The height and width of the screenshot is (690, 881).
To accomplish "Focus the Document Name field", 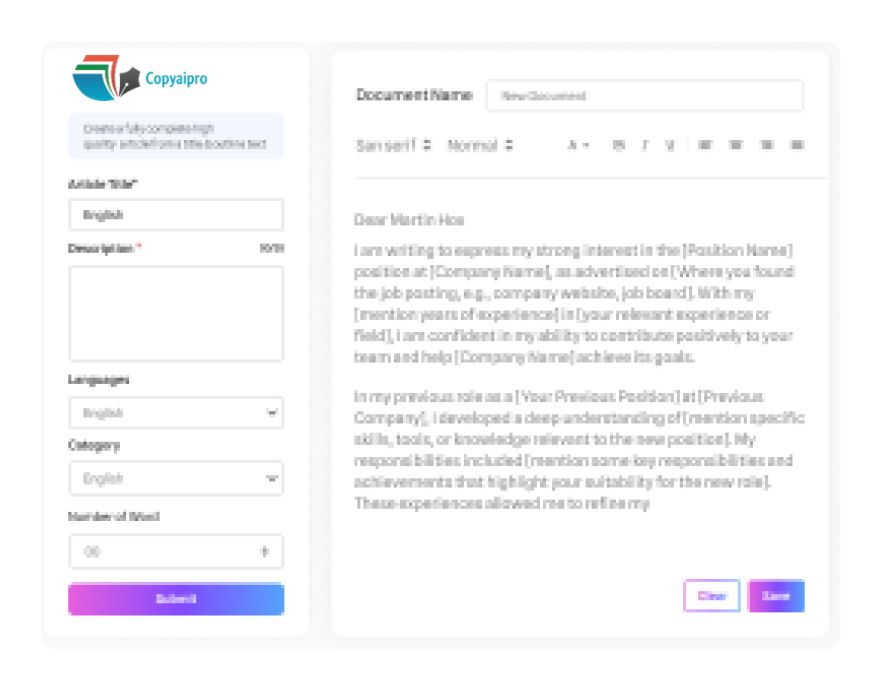I will point(644,96).
